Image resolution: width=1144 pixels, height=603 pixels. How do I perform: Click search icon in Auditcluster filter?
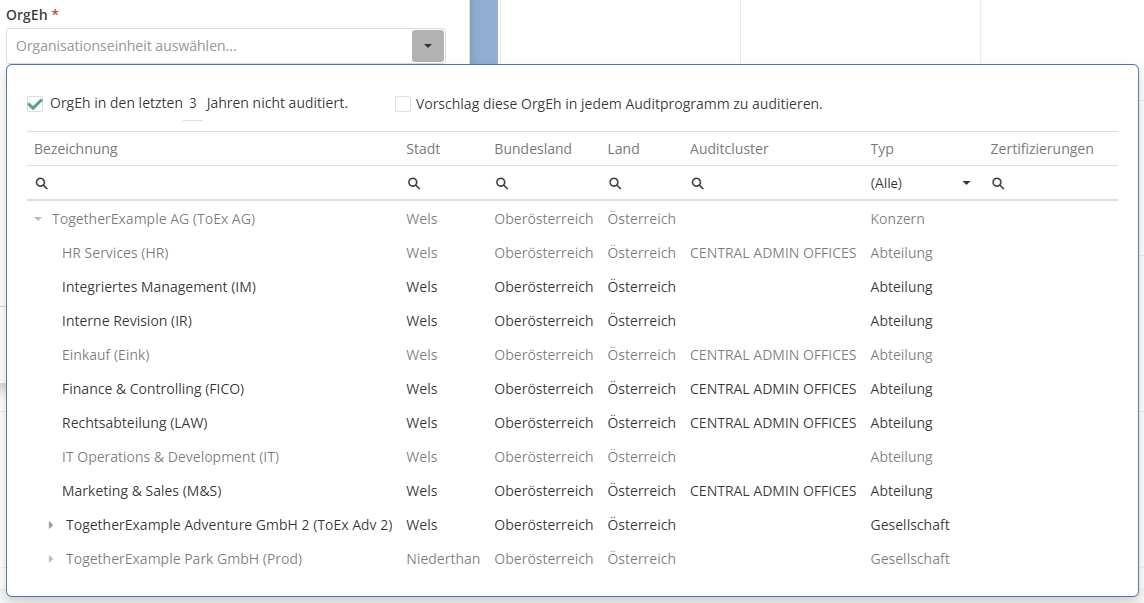[x=697, y=184]
